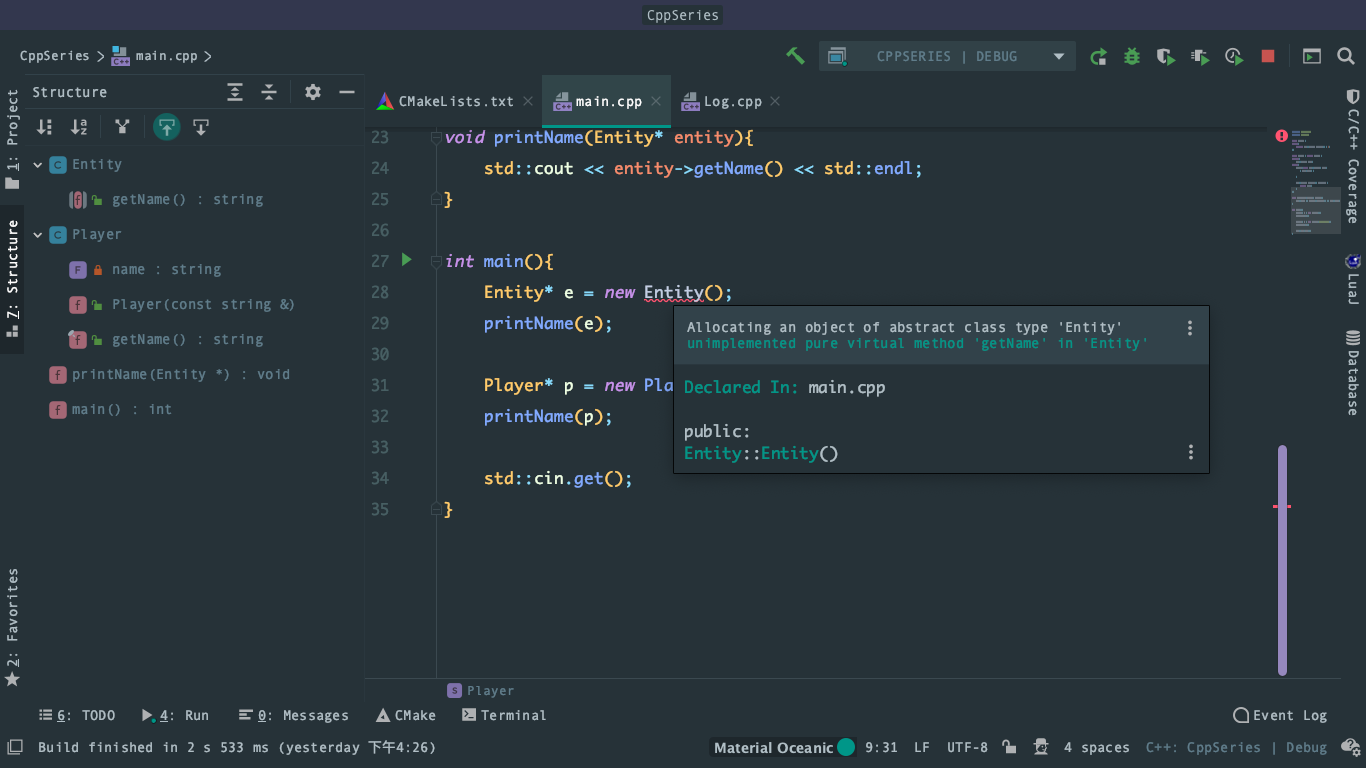
Task: Open documentation popup more options menu
Action: 1190,453
